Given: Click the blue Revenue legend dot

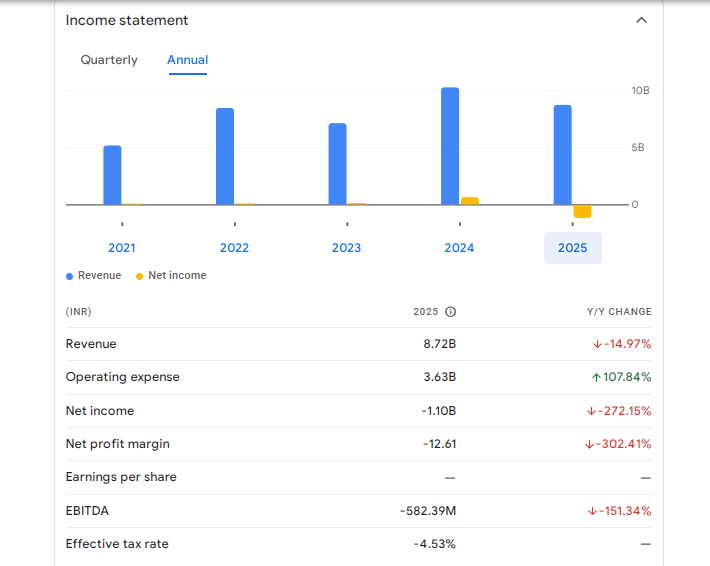Looking at the screenshot, I should click(69, 276).
